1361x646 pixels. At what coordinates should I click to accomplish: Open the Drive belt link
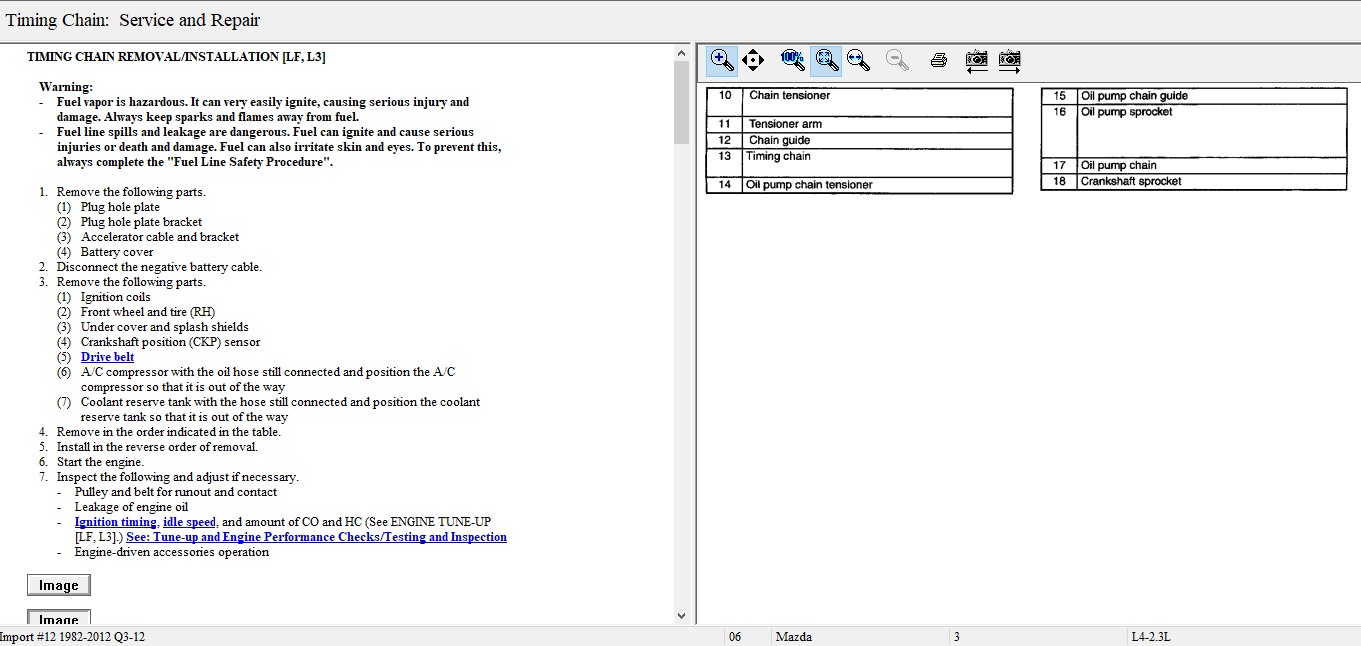coord(107,357)
